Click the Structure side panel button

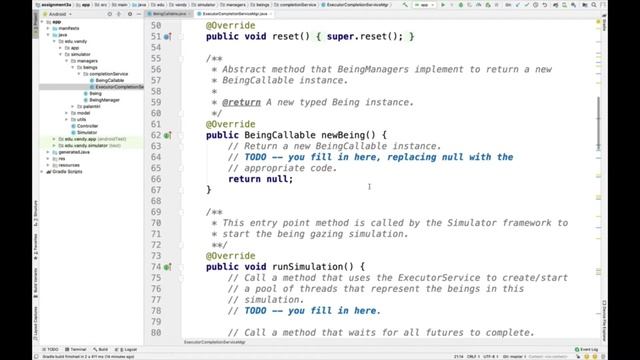tap(36, 213)
